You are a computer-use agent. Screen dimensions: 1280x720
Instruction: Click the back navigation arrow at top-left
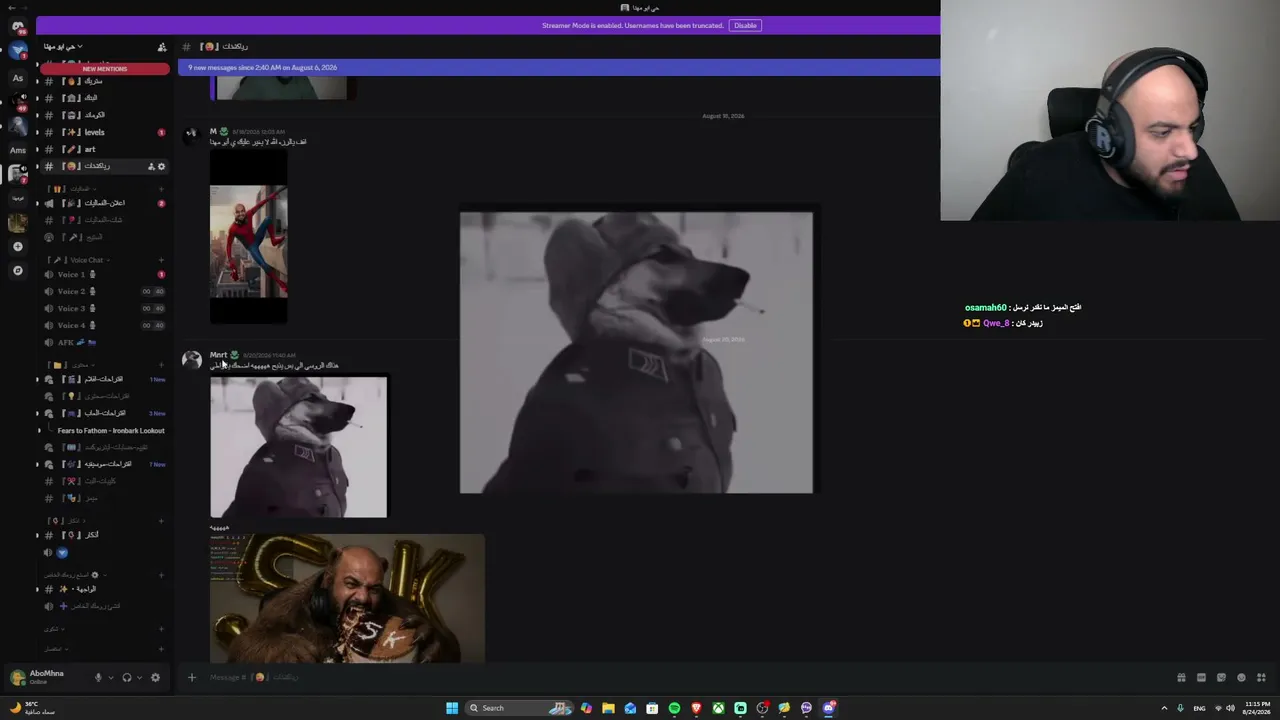pyautogui.click(x=10, y=7)
